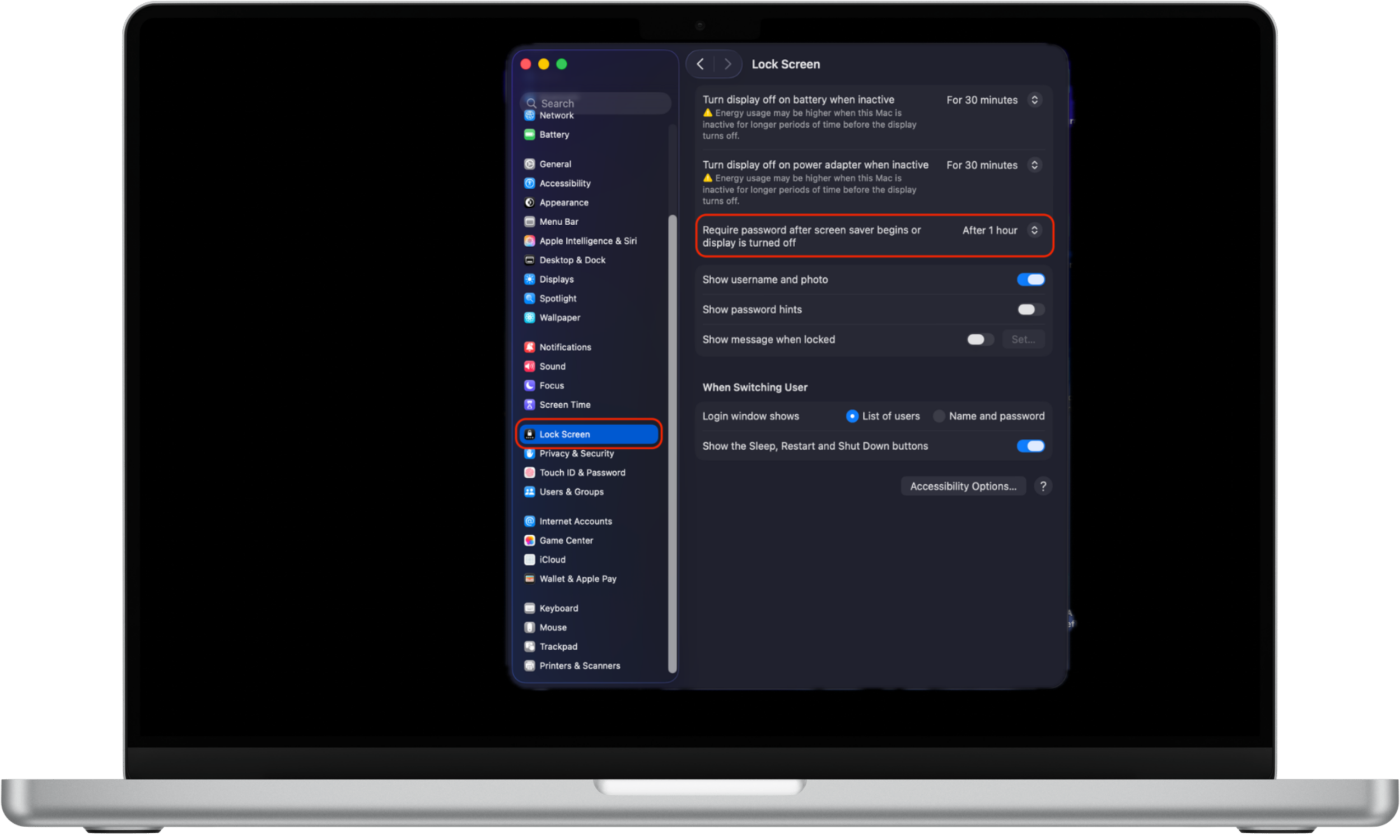This screenshot has height=840, width=1400.
Task: Open the Battery settings icon
Action: click(x=530, y=135)
